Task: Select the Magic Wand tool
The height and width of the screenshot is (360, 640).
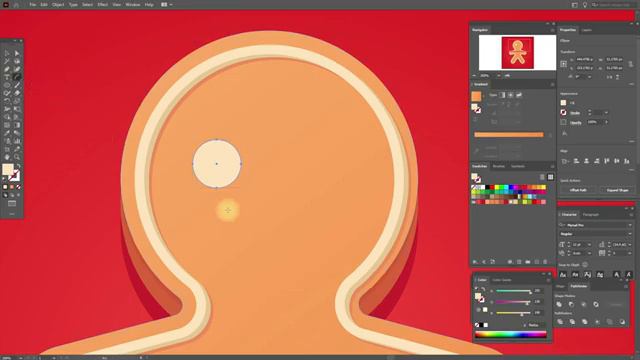Action: point(7,61)
